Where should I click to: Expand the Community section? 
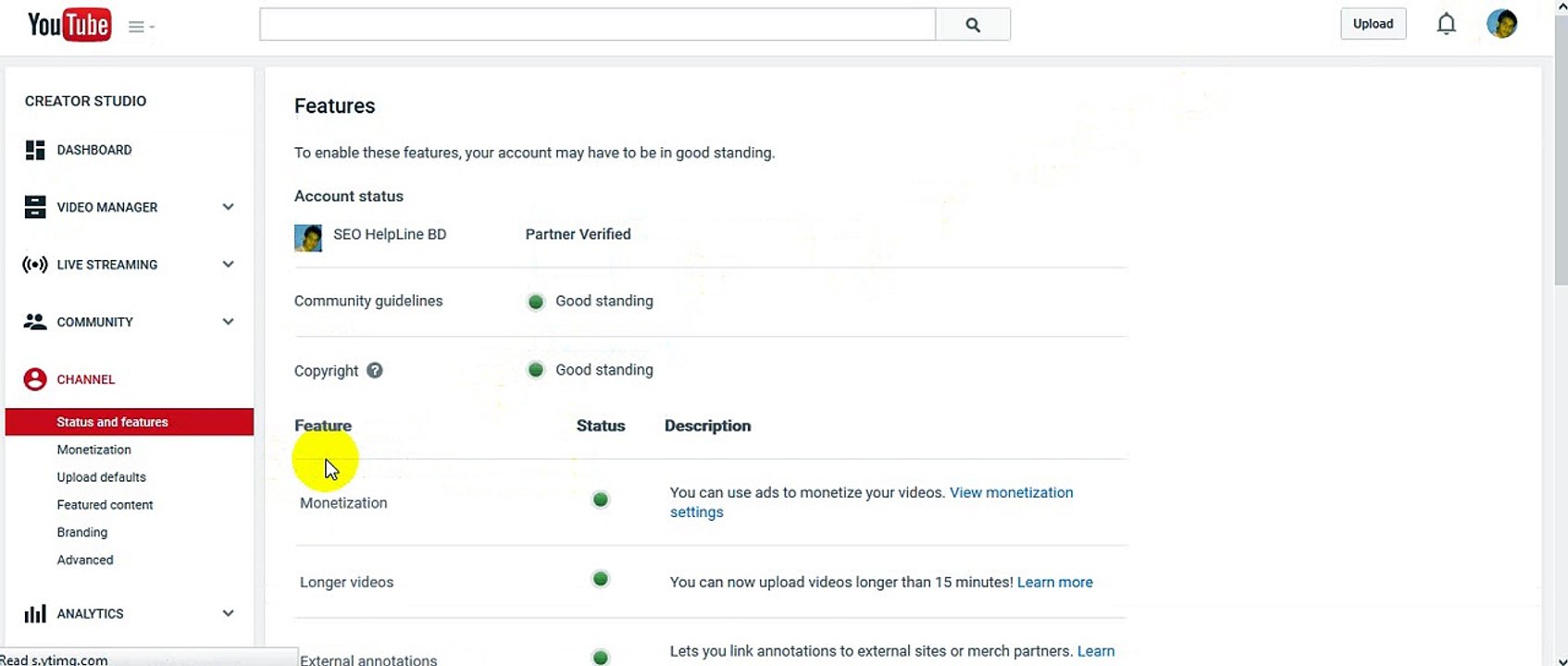(x=228, y=322)
